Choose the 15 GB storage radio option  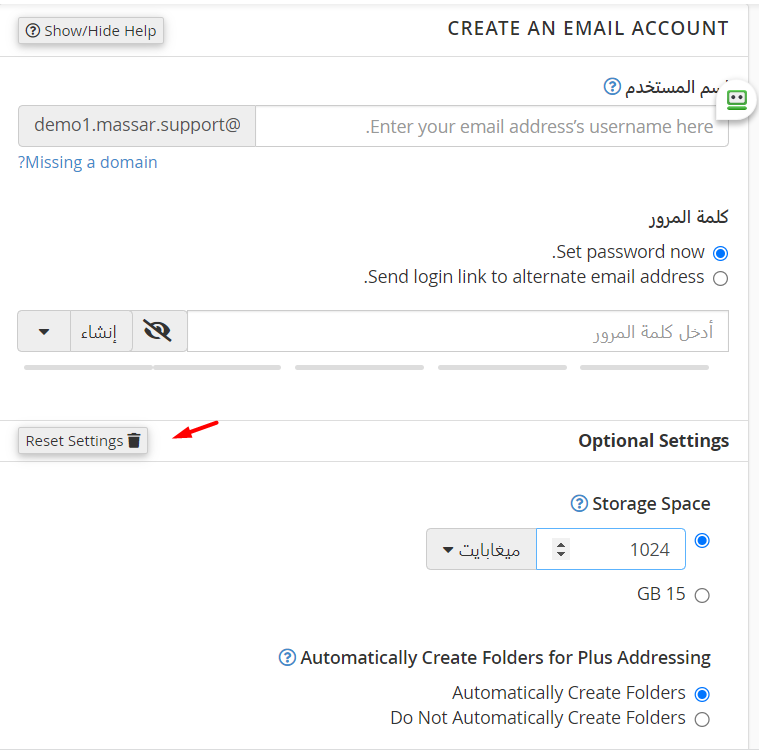702,595
